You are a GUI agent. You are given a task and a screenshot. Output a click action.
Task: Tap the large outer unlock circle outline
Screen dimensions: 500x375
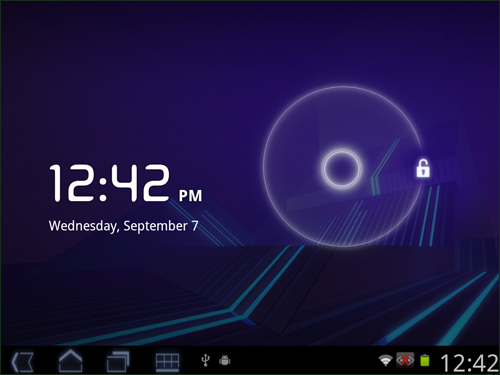[x=342, y=166]
